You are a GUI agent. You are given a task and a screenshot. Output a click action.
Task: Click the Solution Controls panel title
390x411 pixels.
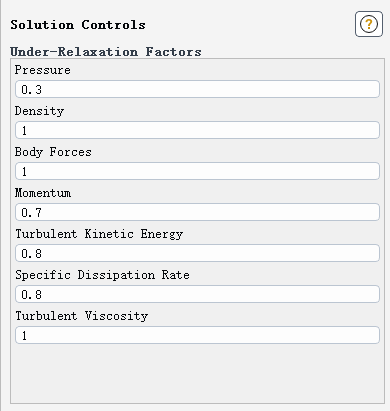click(78, 25)
